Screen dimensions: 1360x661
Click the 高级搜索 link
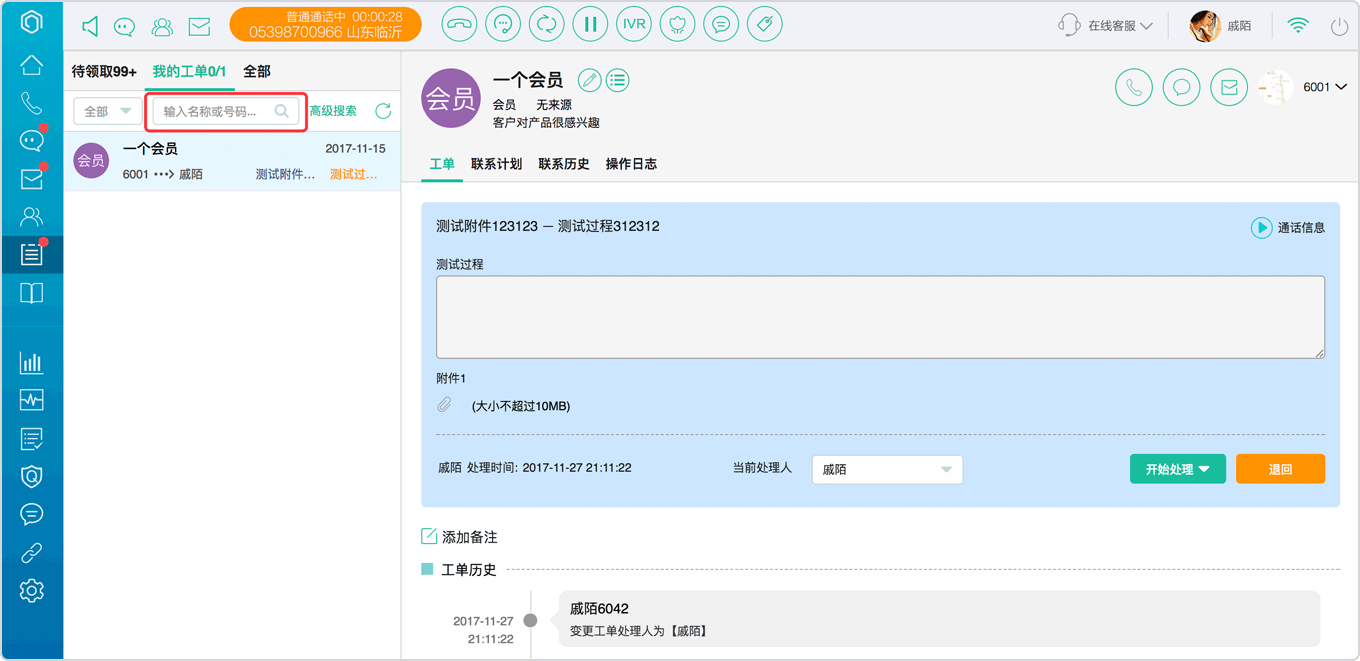click(333, 111)
